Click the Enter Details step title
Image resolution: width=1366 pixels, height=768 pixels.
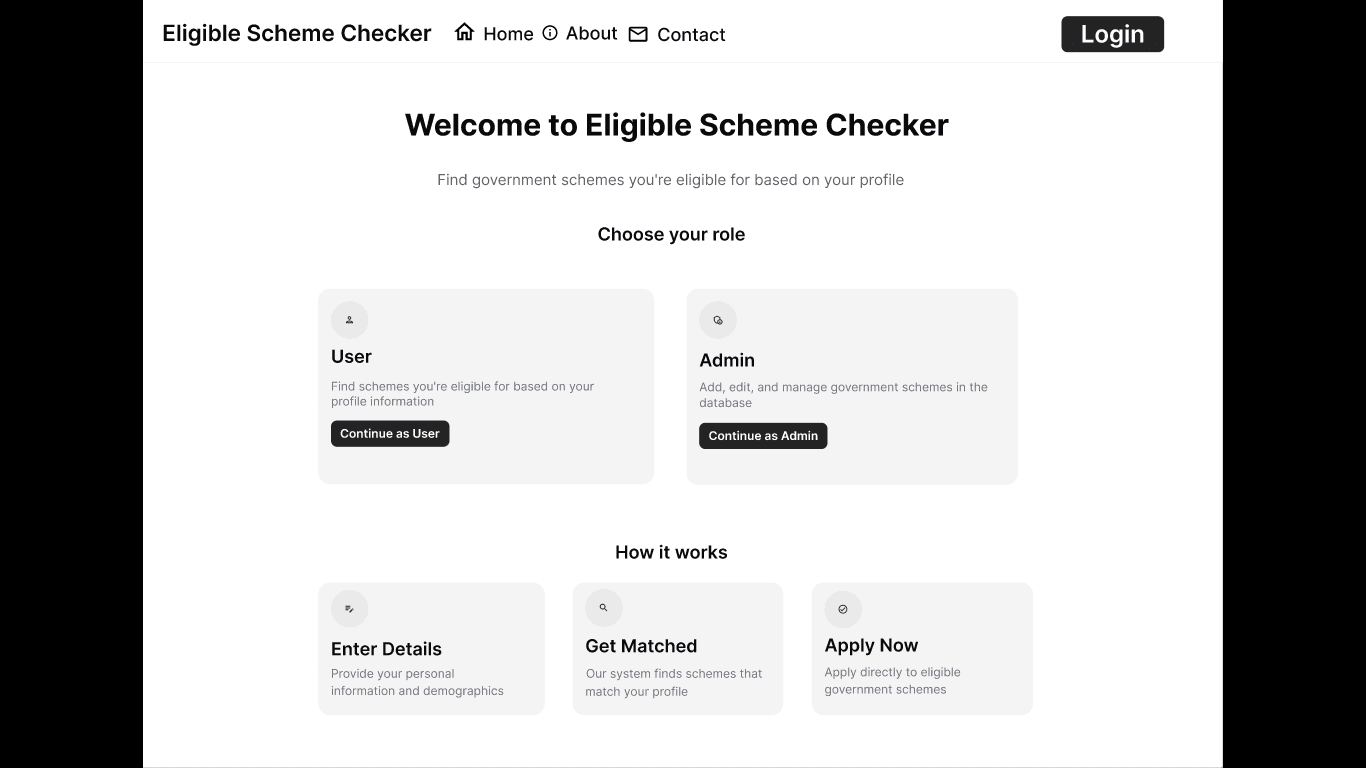coord(386,649)
